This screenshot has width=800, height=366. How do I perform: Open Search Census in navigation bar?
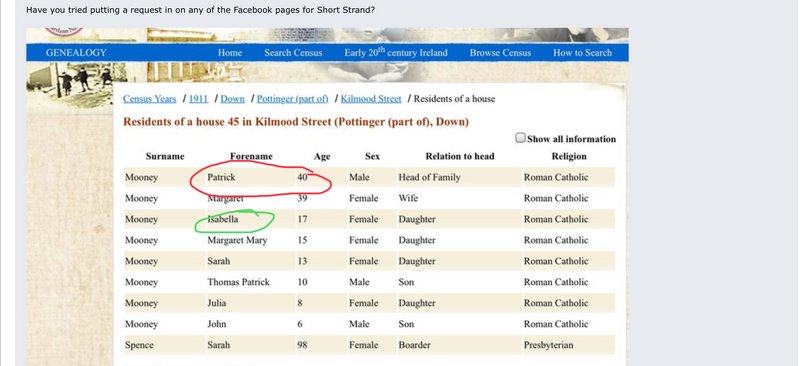pos(293,53)
